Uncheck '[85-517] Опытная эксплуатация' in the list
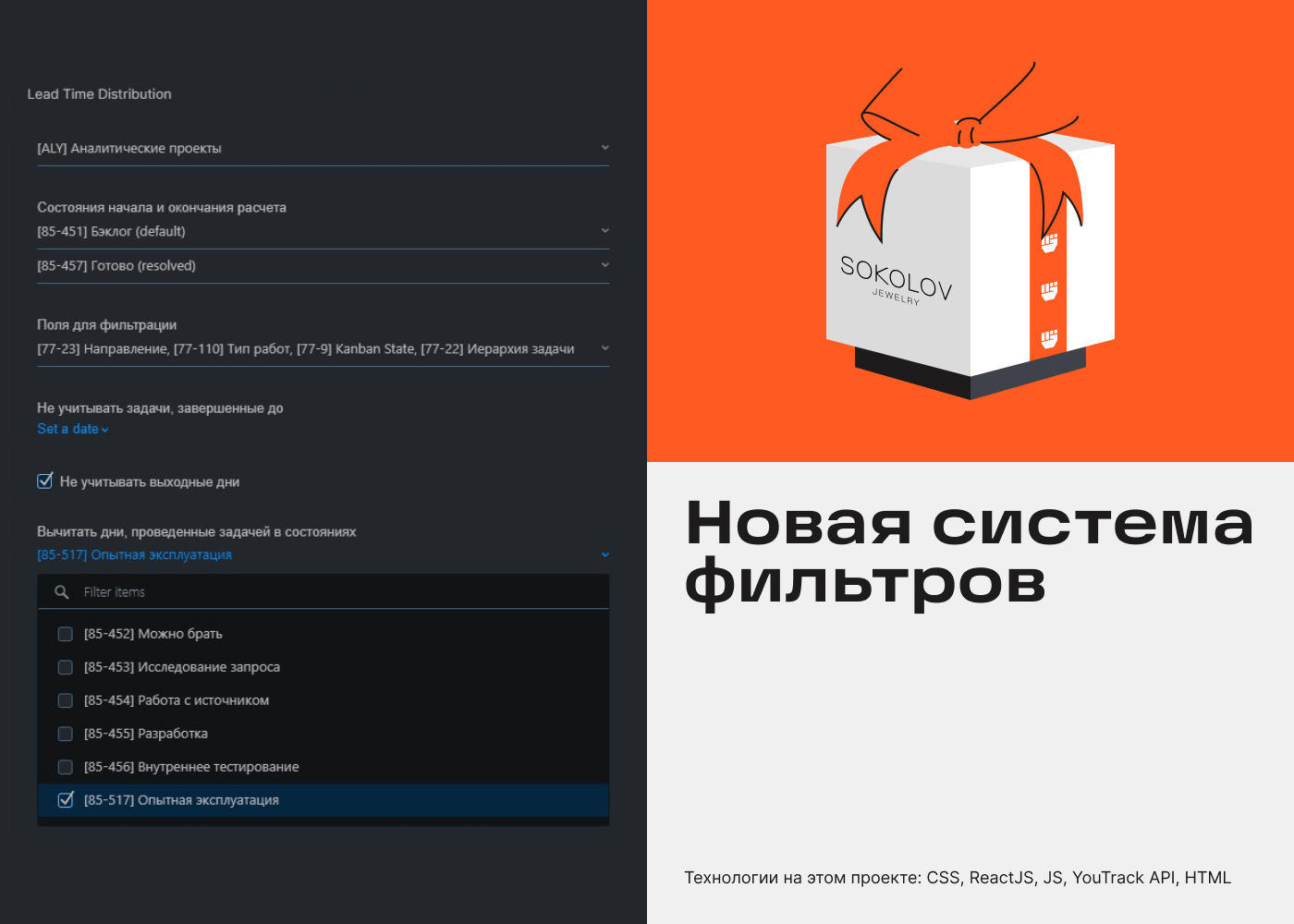This screenshot has height=924, width=1294. pos(65,800)
